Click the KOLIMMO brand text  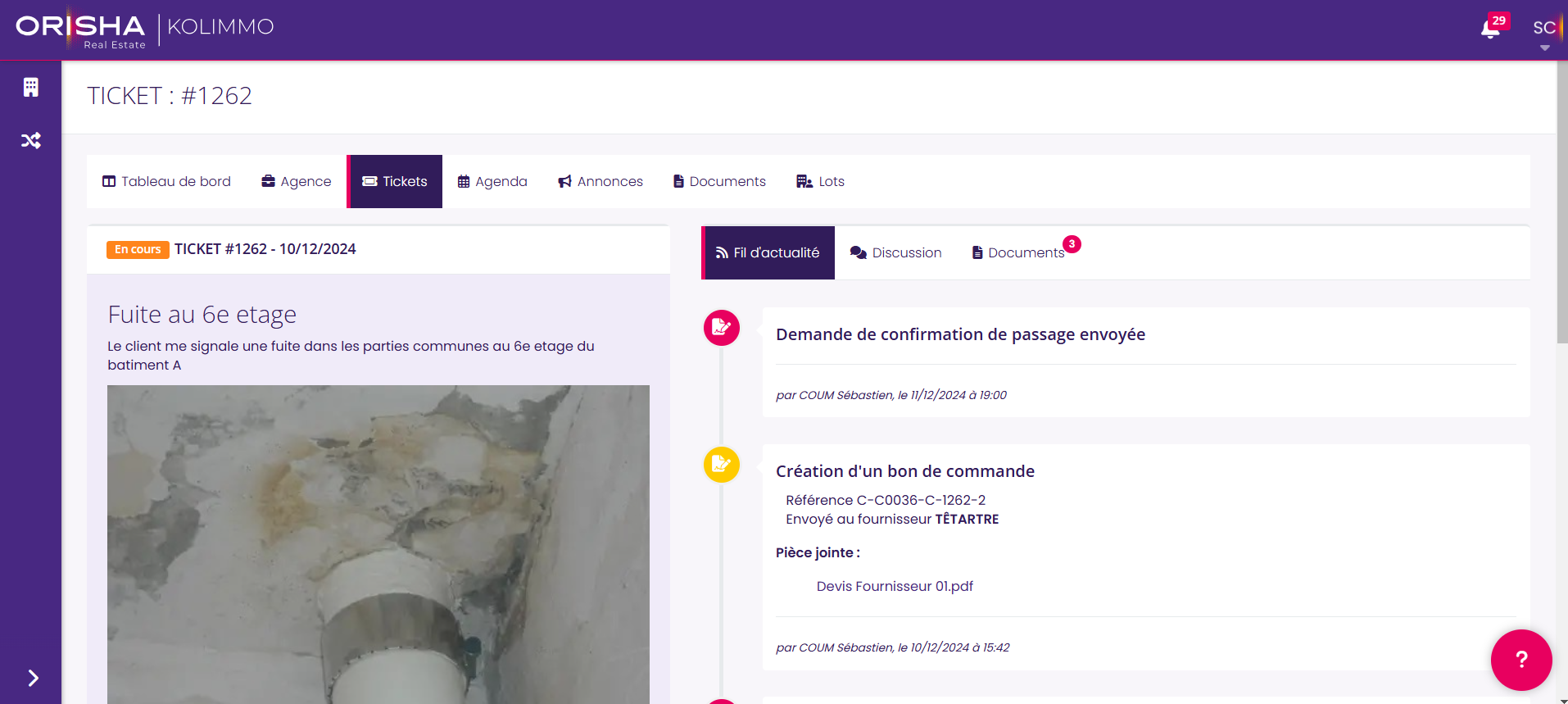[x=220, y=27]
